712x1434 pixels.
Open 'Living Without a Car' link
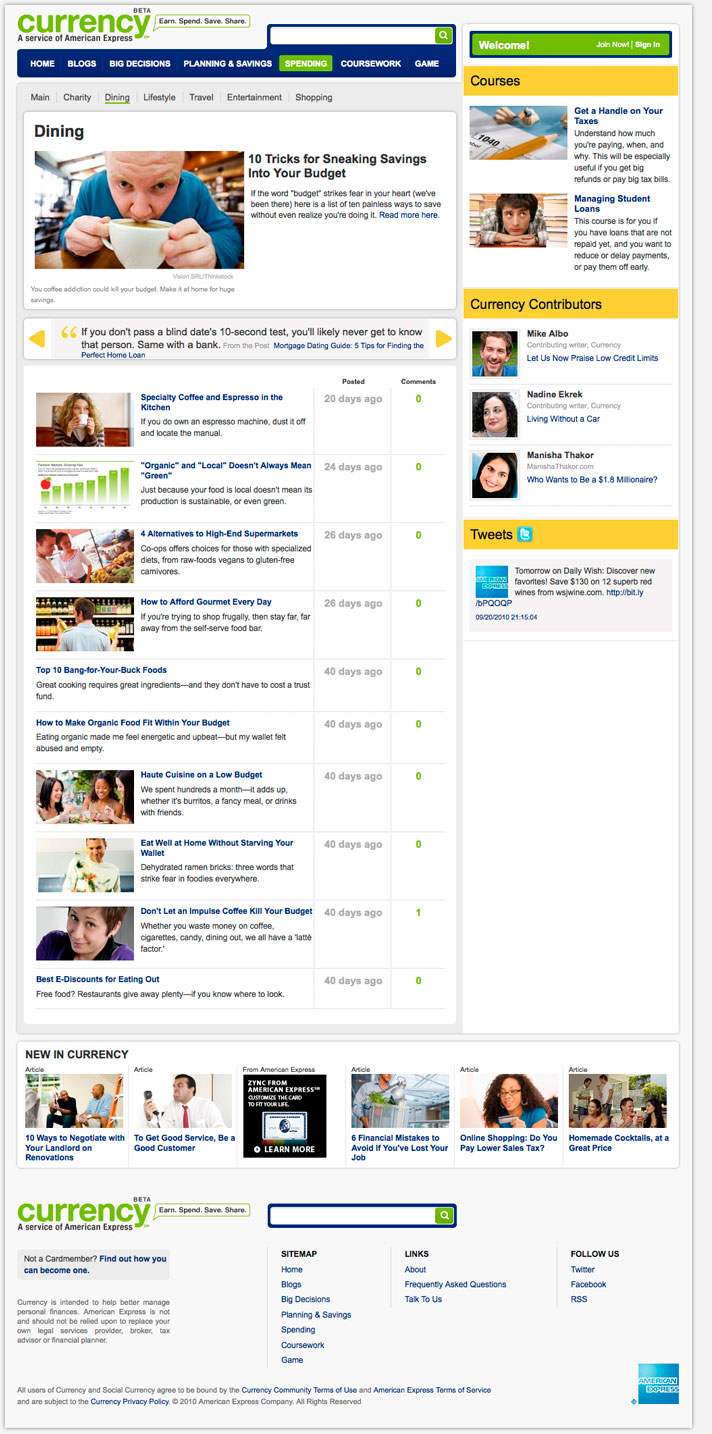(563, 419)
